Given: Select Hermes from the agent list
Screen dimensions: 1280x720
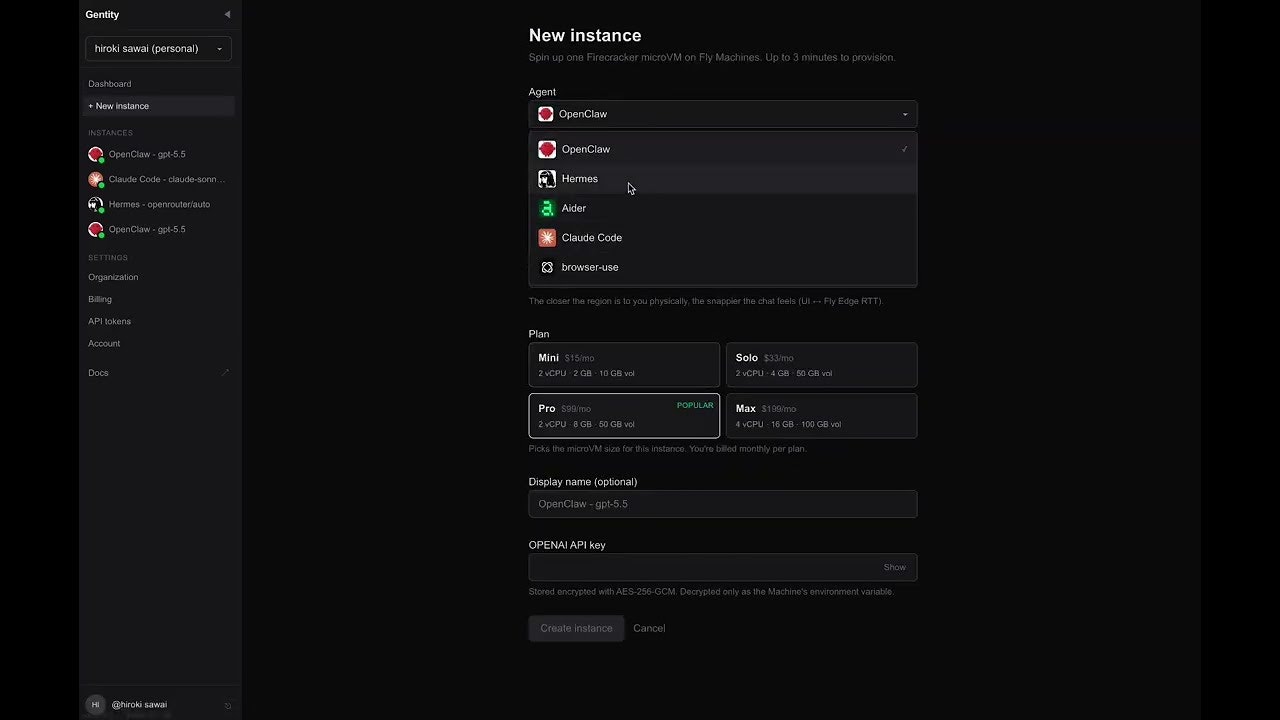Looking at the screenshot, I should 723,179.
